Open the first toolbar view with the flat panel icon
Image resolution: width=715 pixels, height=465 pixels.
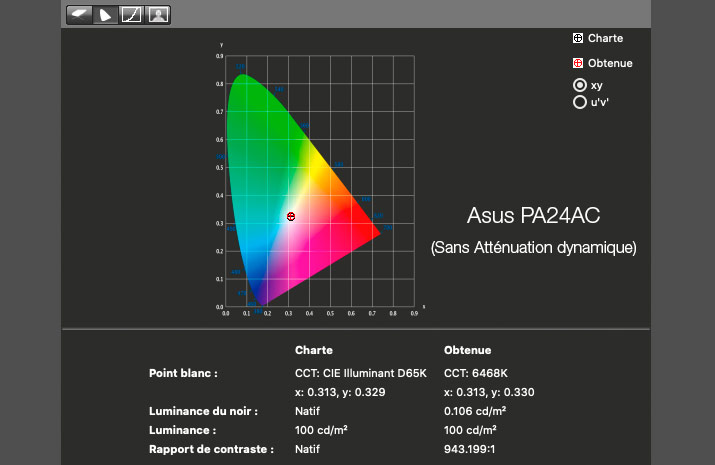coord(79,15)
